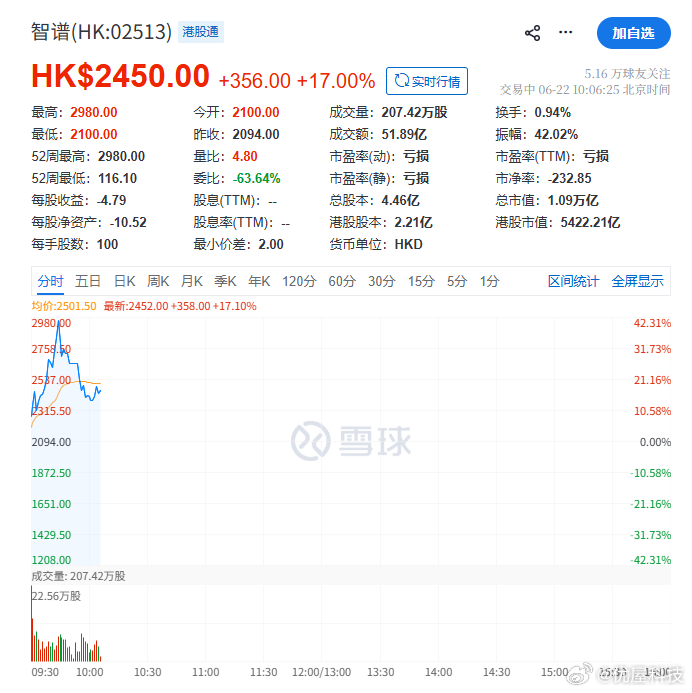692x693 pixels.
Task: Click the 最高 value 2980.00
Action: tap(94, 112)
